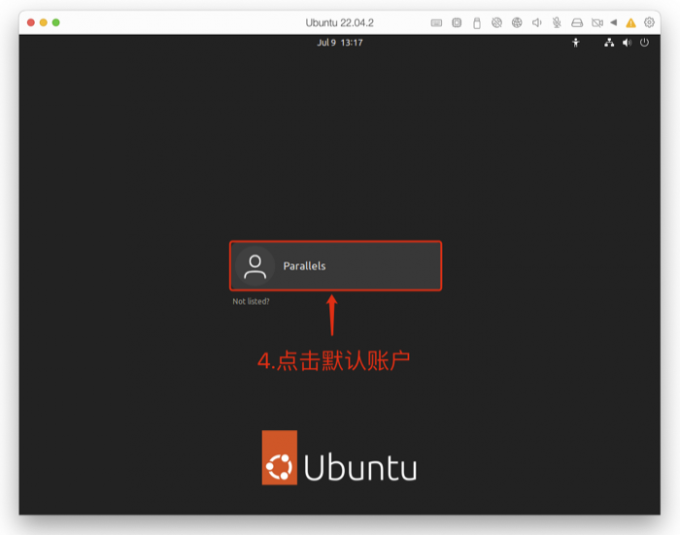Click the Jul 9 13:17 clock
680x535 pixels.
pos(340,42)
